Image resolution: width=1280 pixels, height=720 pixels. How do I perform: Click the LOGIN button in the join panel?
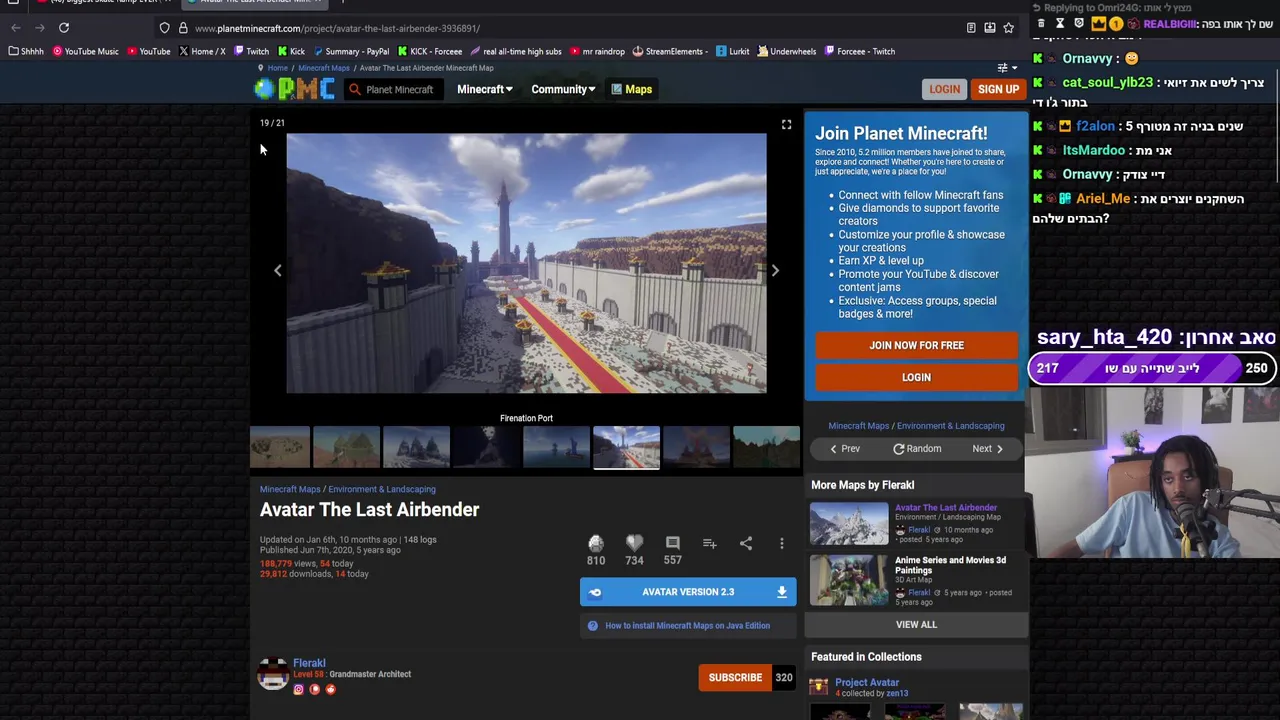pos(916,377)
